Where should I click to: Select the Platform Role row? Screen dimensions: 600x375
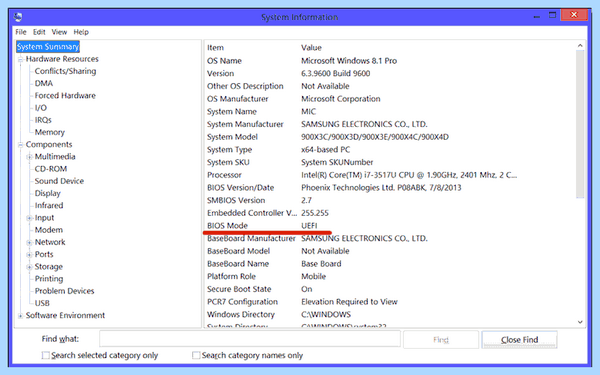click(390, 276)
